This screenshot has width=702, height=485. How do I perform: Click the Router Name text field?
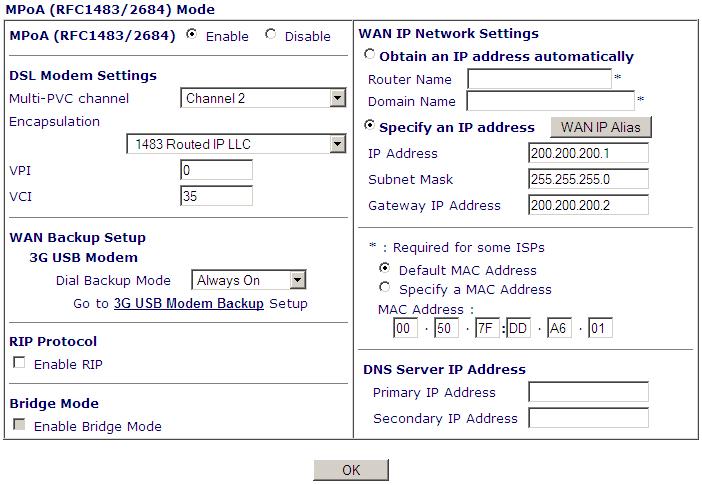[539, 79]
